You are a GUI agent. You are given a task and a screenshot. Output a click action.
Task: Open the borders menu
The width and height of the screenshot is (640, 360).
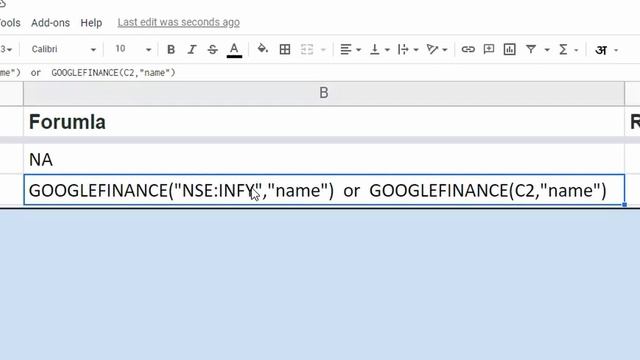point(285,49)
